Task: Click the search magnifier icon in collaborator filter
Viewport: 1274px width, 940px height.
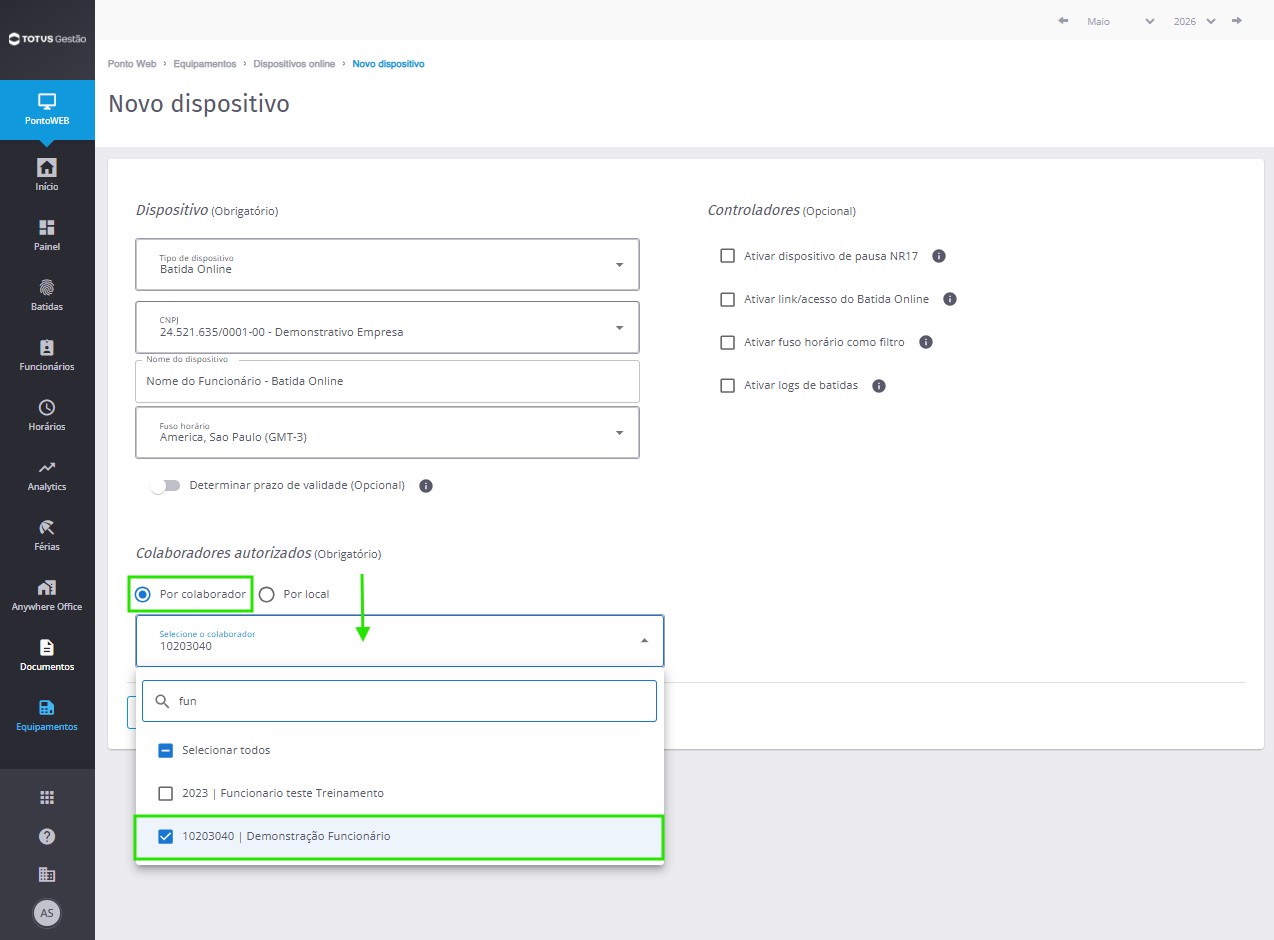Action: pyautogui.click(x=162, y=701)
